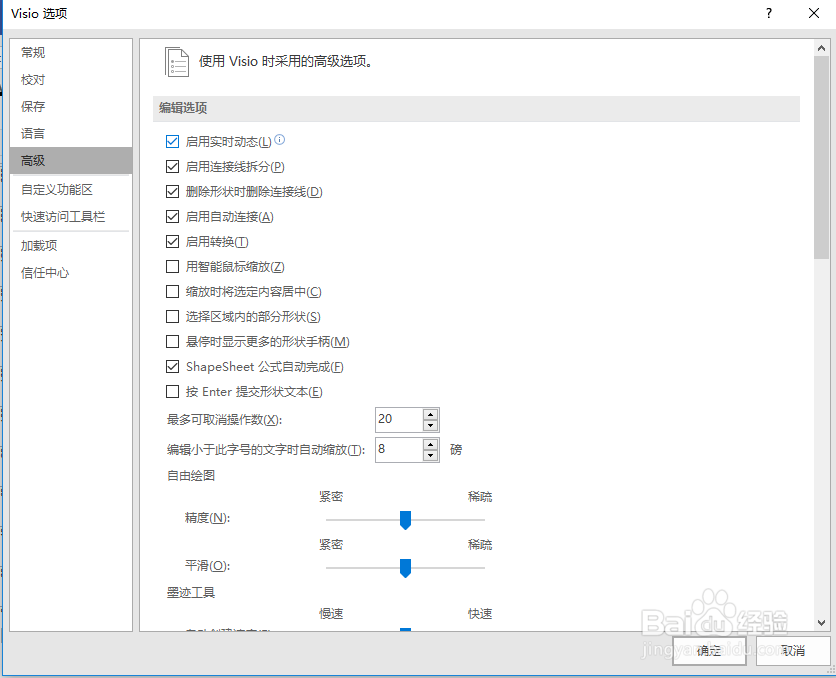Click the scrollbar down arrow

click(821, 623)
